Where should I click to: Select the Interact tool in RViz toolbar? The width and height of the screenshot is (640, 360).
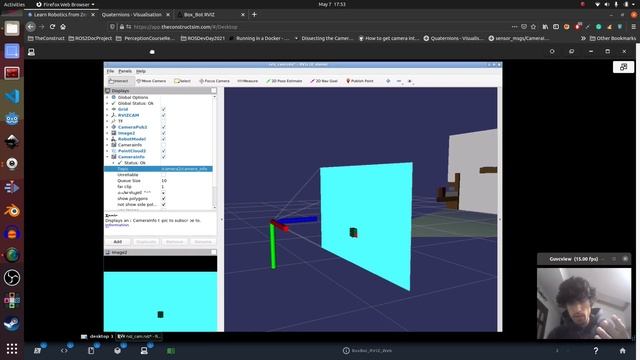click(x=119, y=81)
